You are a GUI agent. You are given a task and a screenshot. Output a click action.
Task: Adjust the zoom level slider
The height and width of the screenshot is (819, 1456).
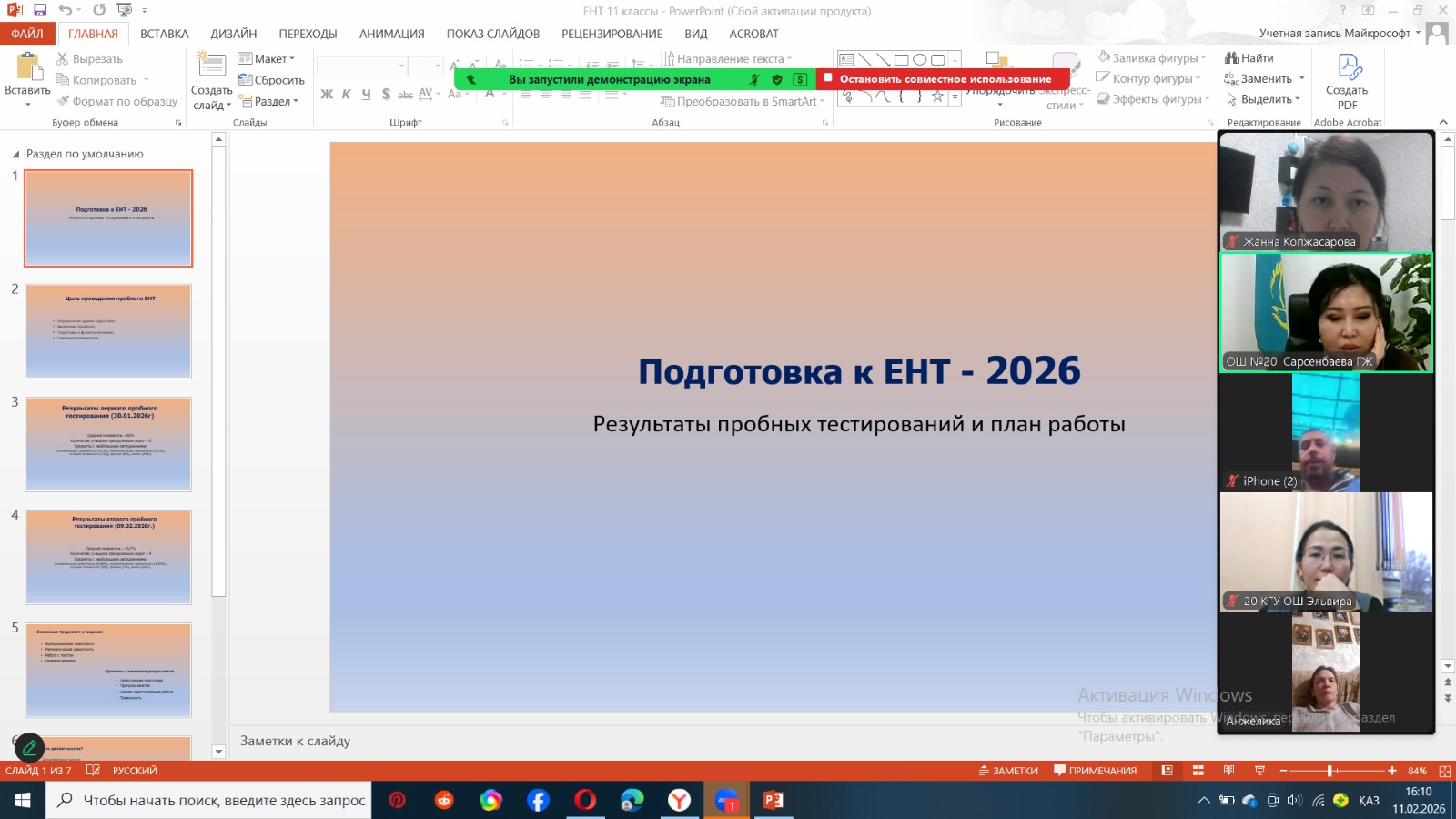1330,771
